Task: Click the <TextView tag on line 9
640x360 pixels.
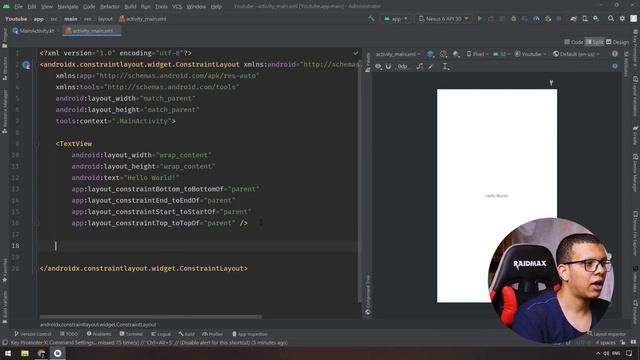Action: tap(74, 144)
